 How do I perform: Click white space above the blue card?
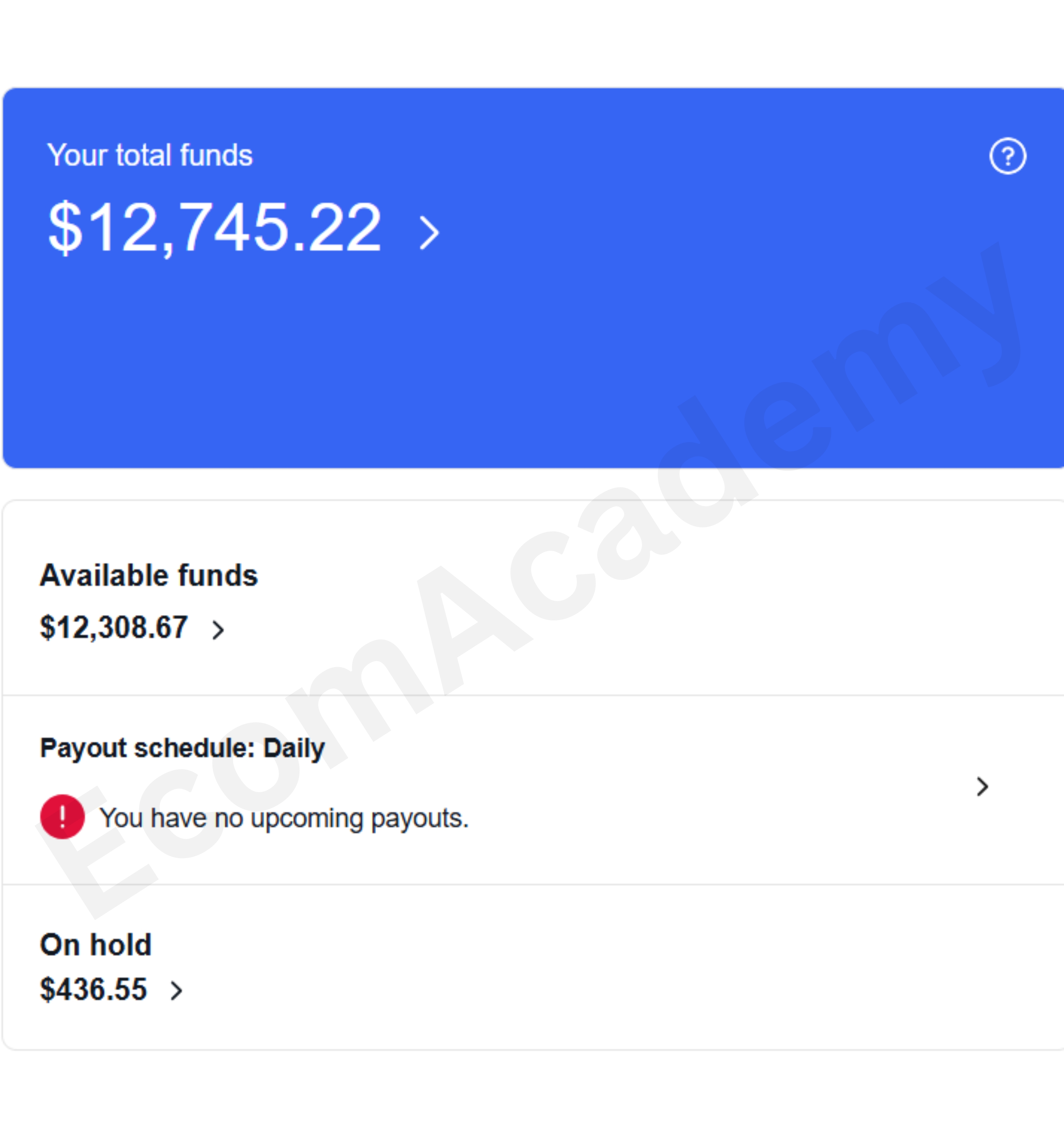click(x=532, y=43)
